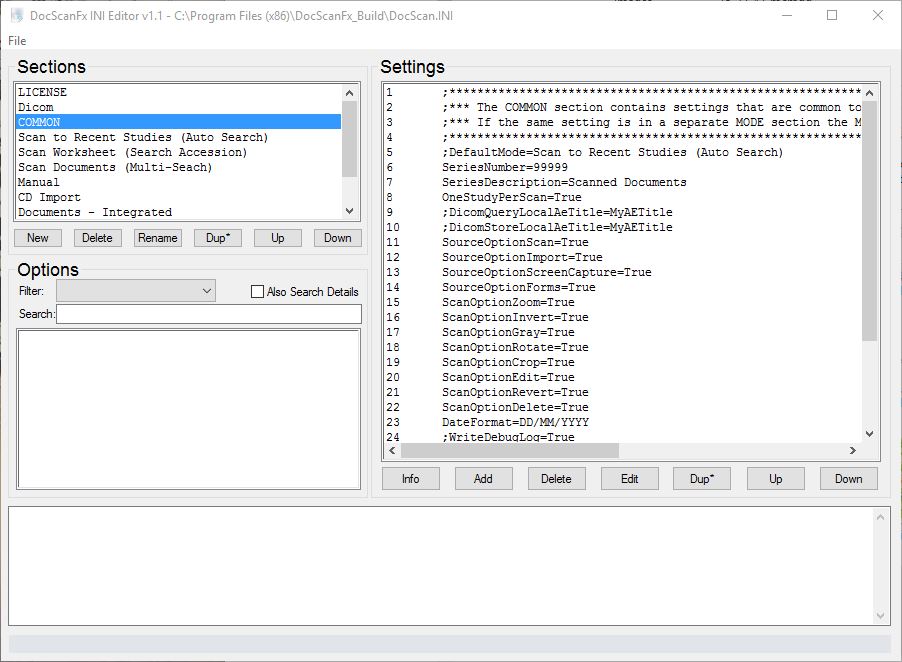Select the Manual section
This screenshot has width=902, height=662.
tap(178, 182)
